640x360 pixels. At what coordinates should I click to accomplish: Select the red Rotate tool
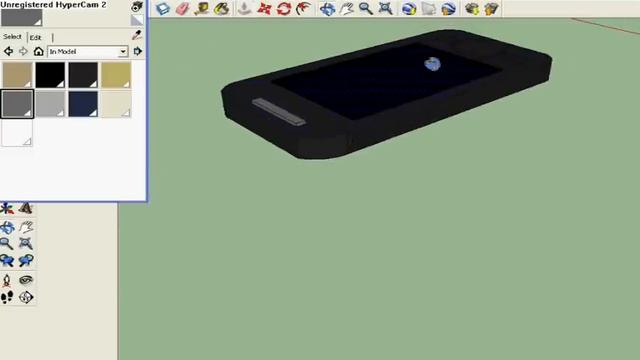click(x=284, y=9)
